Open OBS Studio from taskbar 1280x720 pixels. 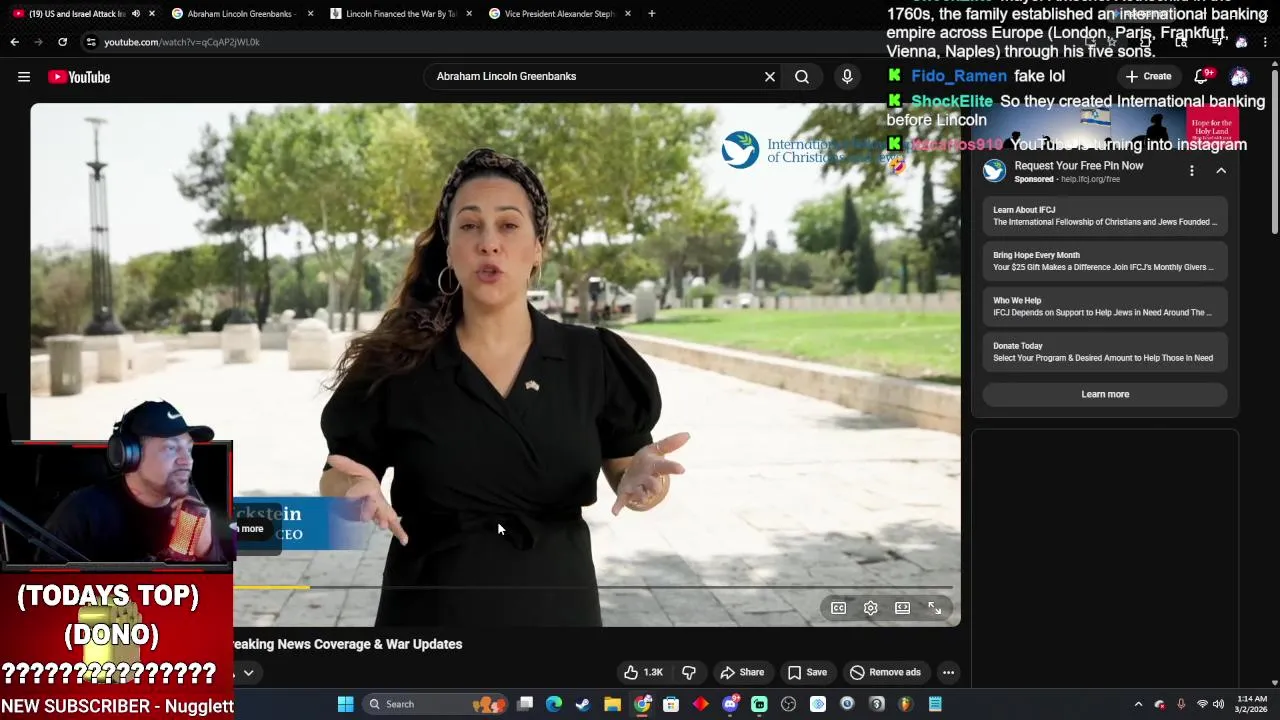tap(788, 704)
